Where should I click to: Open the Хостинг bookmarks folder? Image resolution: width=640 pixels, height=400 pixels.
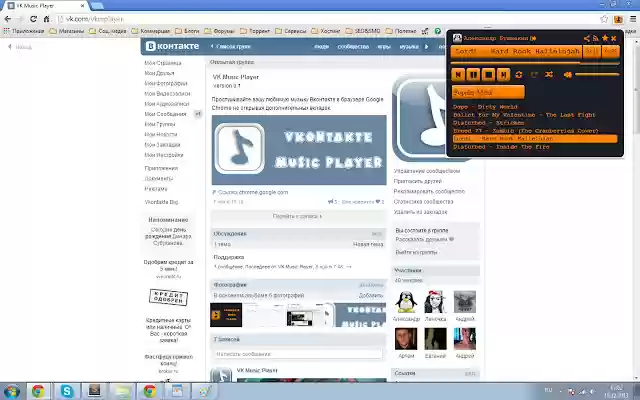tap(326, 31)
